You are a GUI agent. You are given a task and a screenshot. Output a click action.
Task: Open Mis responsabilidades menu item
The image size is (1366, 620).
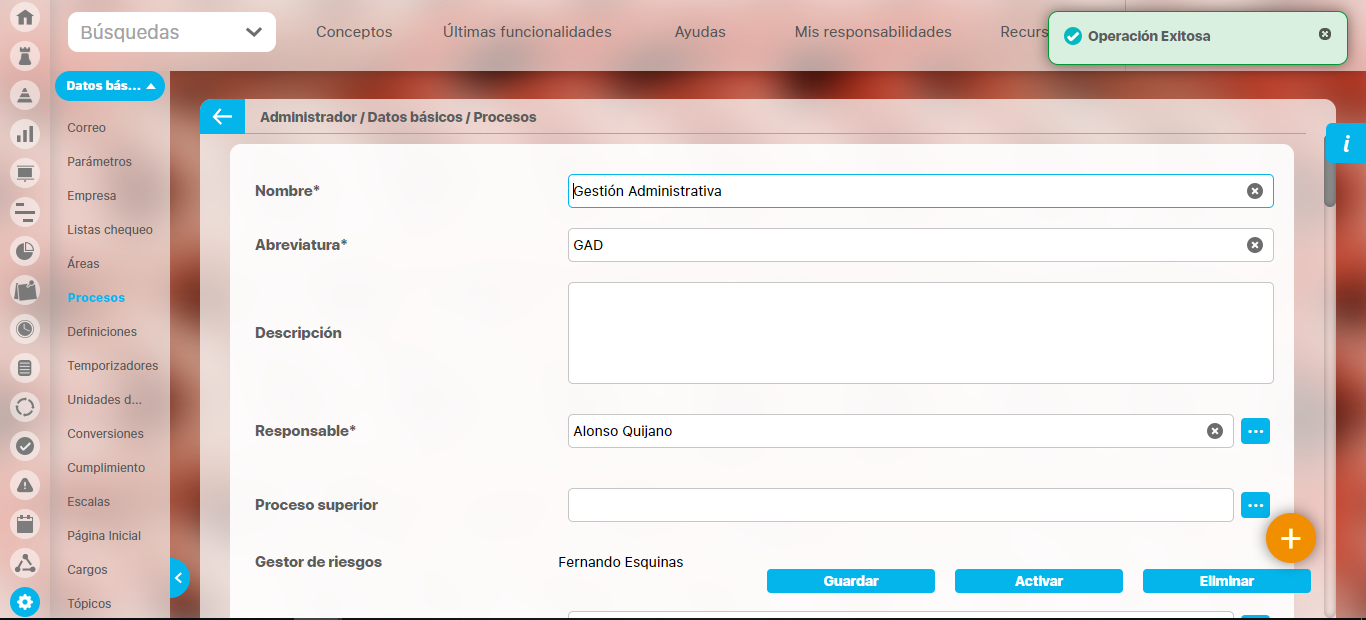[873, 32]
